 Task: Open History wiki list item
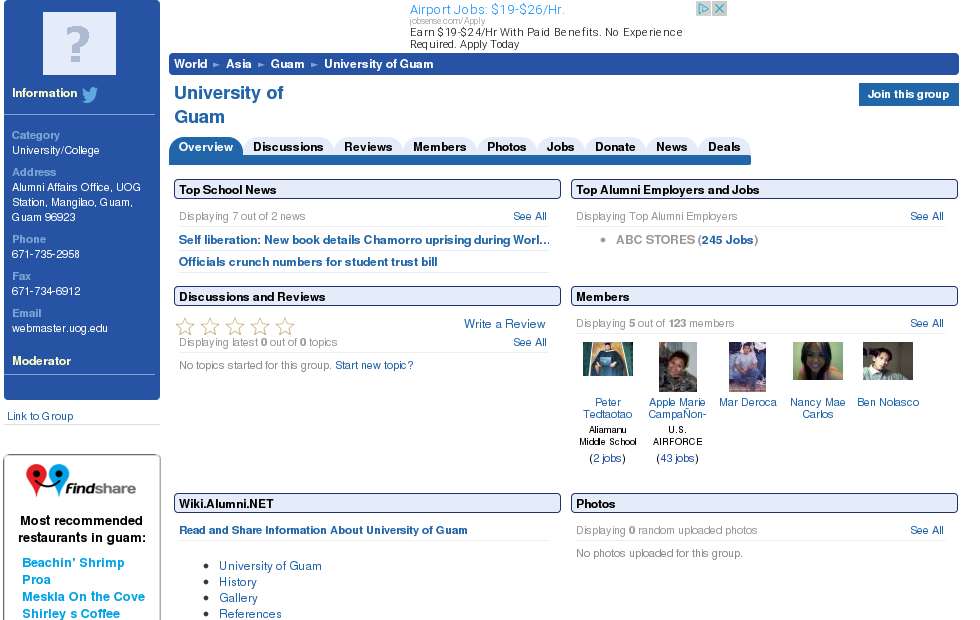[238, 582]
